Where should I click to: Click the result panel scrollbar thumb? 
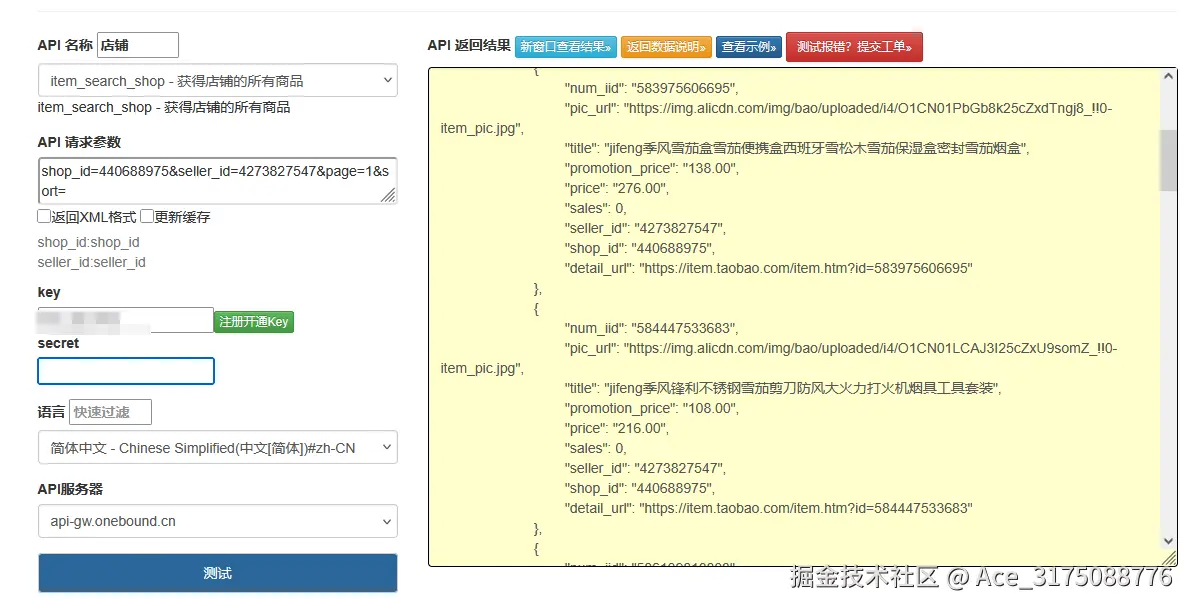pos(1168,160)
